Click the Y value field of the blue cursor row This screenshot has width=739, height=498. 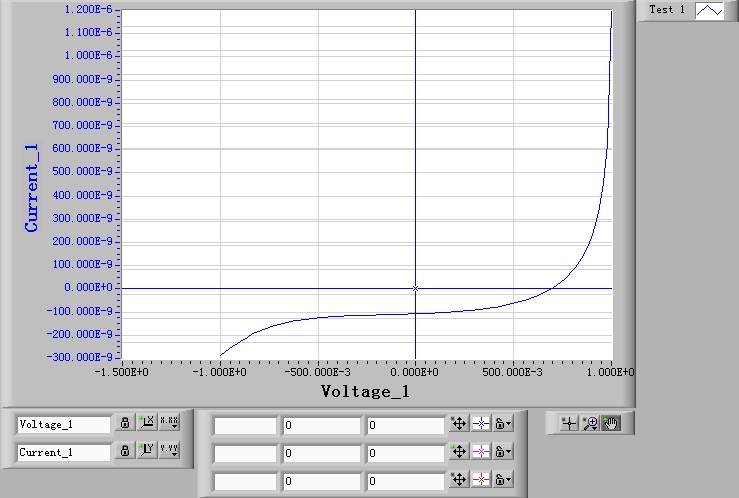coord(406,425)
